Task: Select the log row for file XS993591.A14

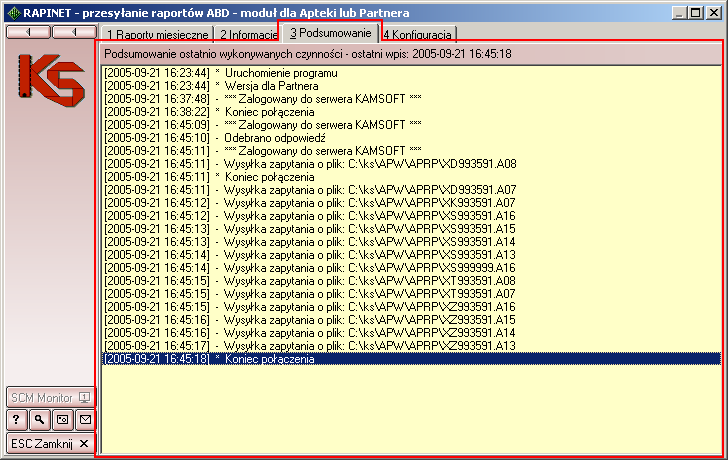Action: pos(411,242)
